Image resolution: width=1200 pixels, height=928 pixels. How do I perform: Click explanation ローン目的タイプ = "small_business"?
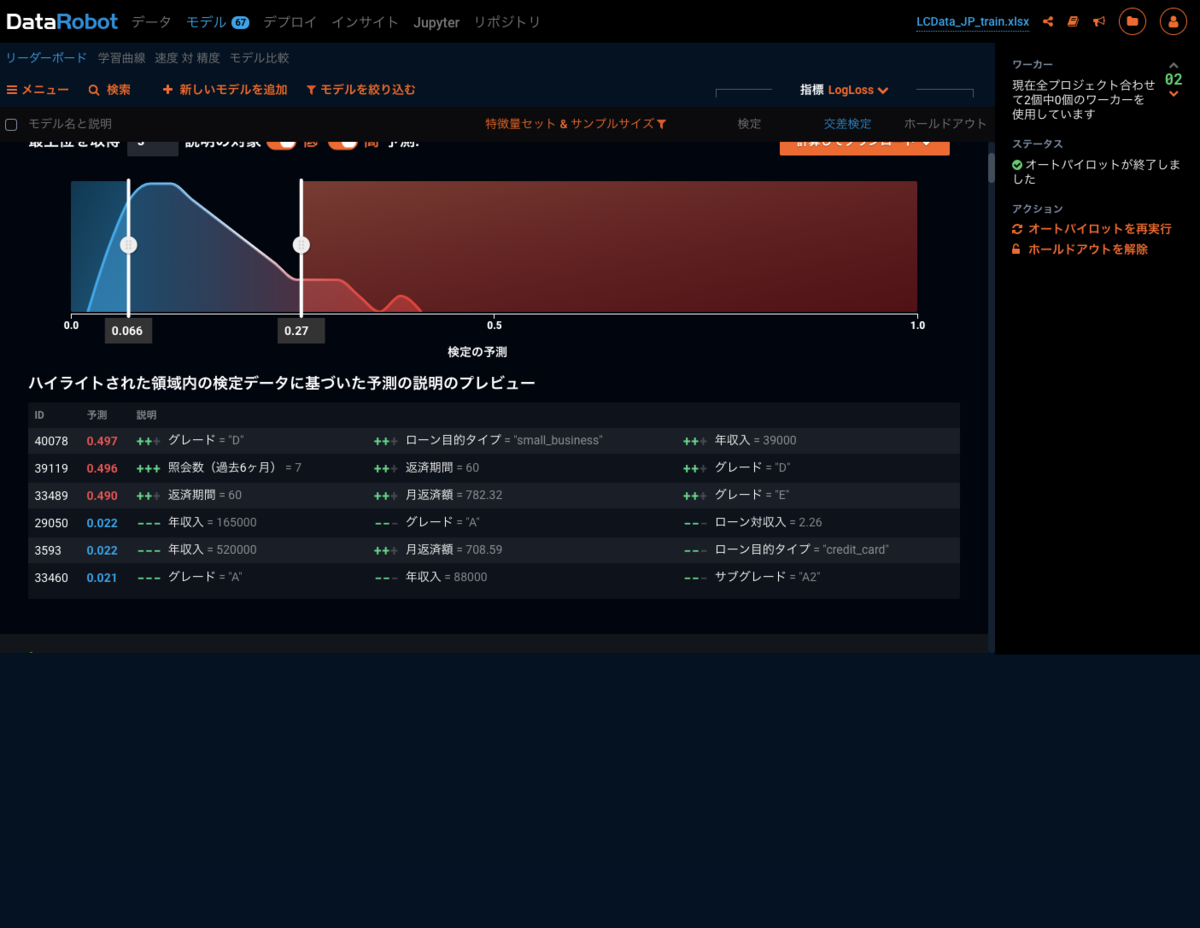[504, 441]
